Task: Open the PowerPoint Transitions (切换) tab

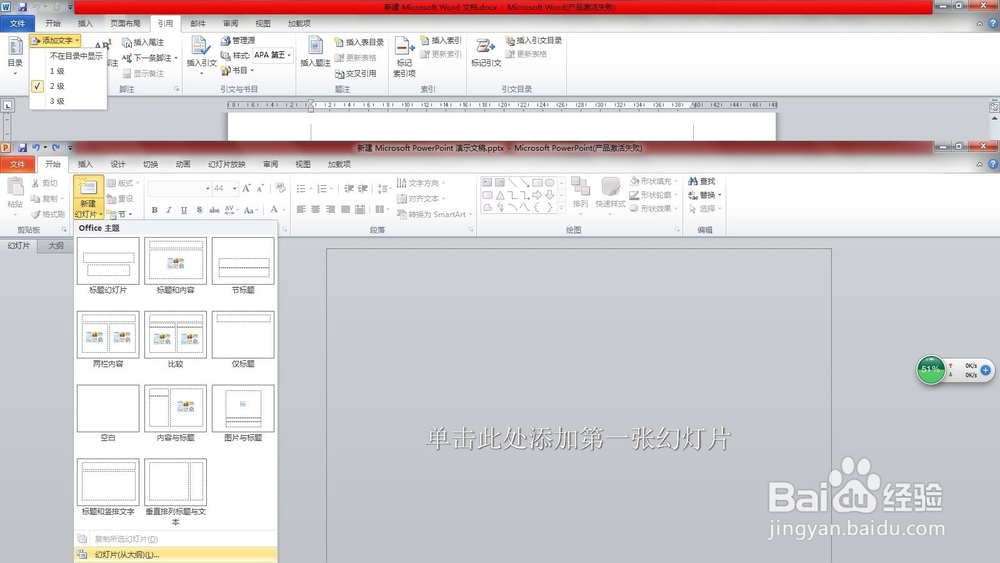Action: [151, 165]
